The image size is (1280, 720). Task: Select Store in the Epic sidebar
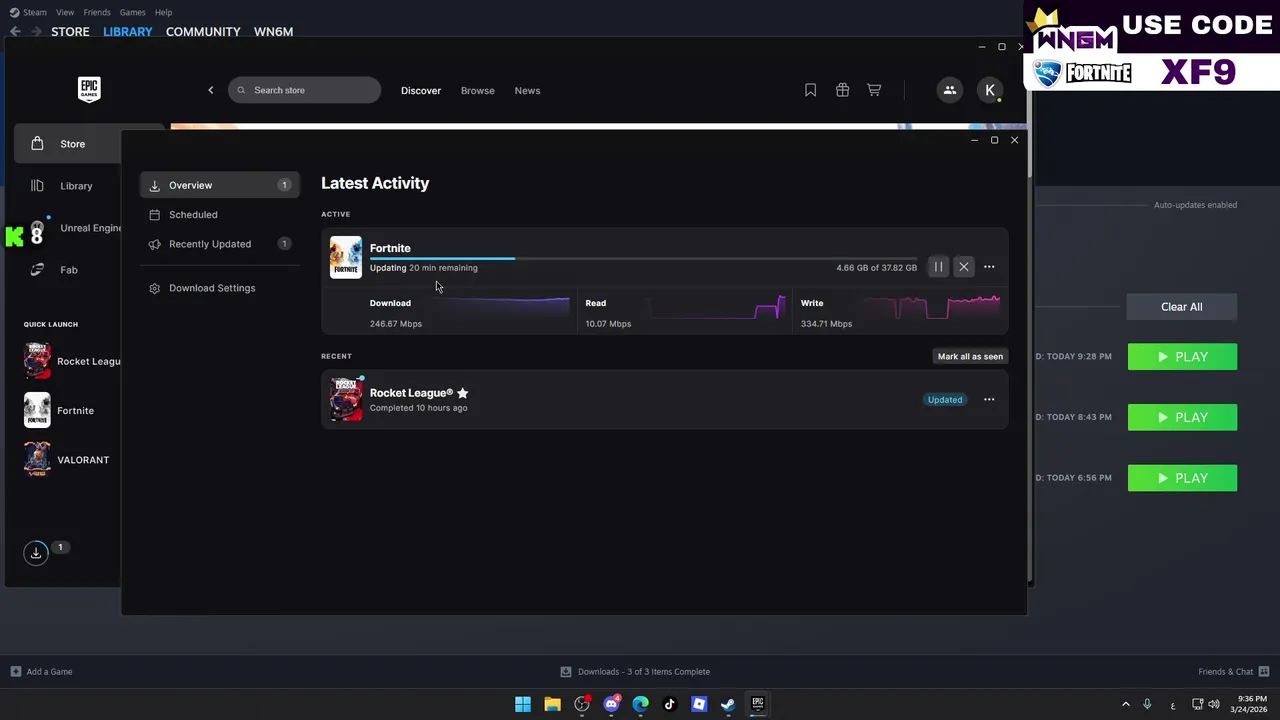coord(68,144)
